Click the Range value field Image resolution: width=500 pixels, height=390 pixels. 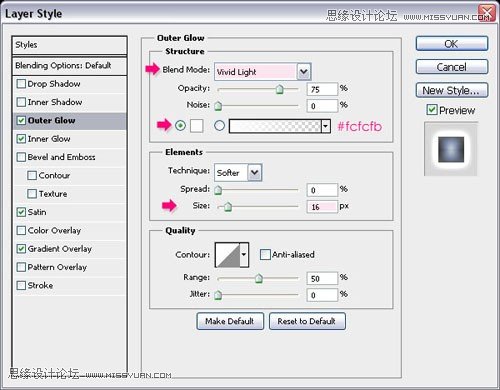coord(322,278)
